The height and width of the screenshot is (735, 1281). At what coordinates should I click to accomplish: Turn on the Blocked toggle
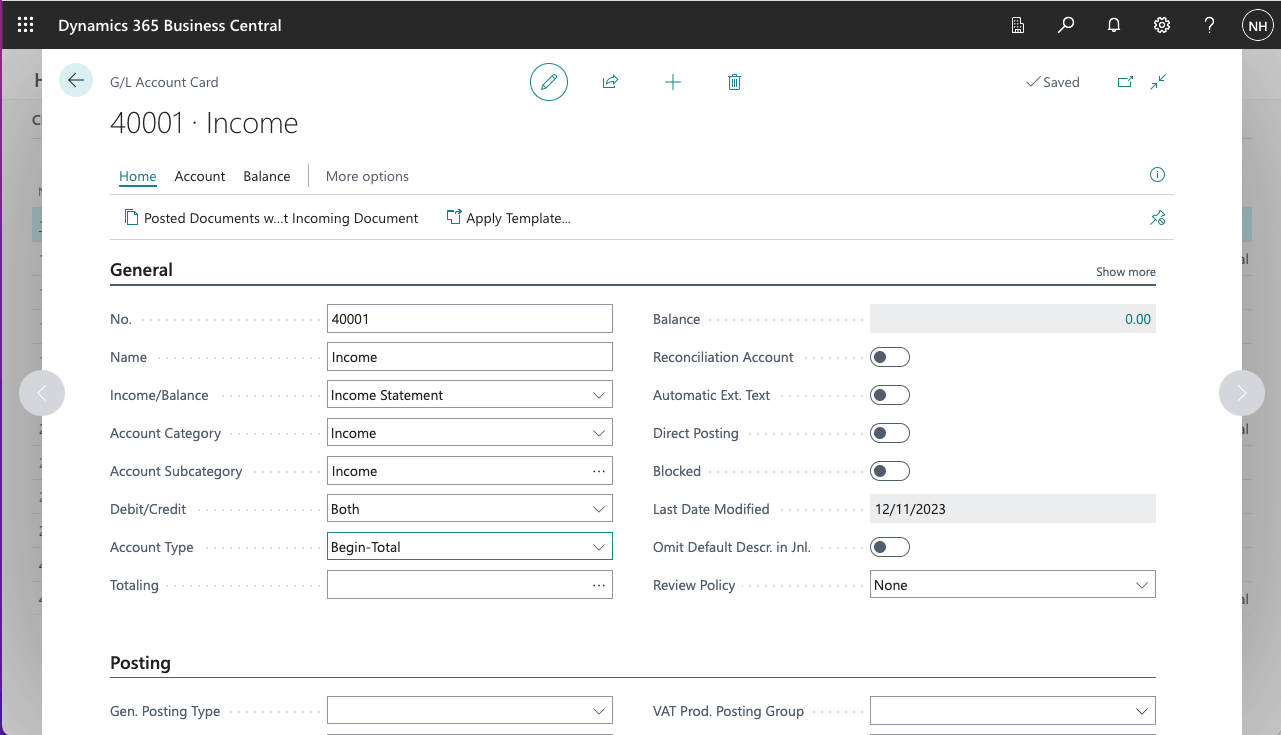[889, 471]
